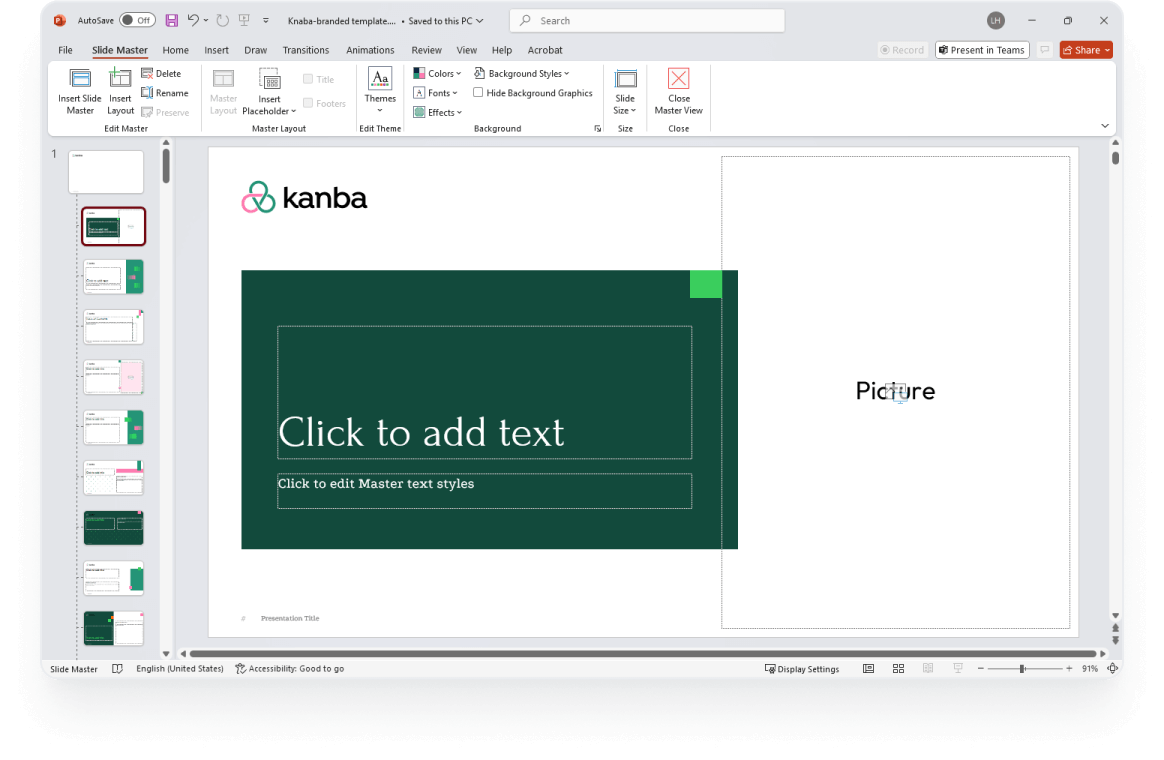Viewport: 1164px width, 760px height.
Task: Open Display Settings in the status bar
Action: (802, 669)
